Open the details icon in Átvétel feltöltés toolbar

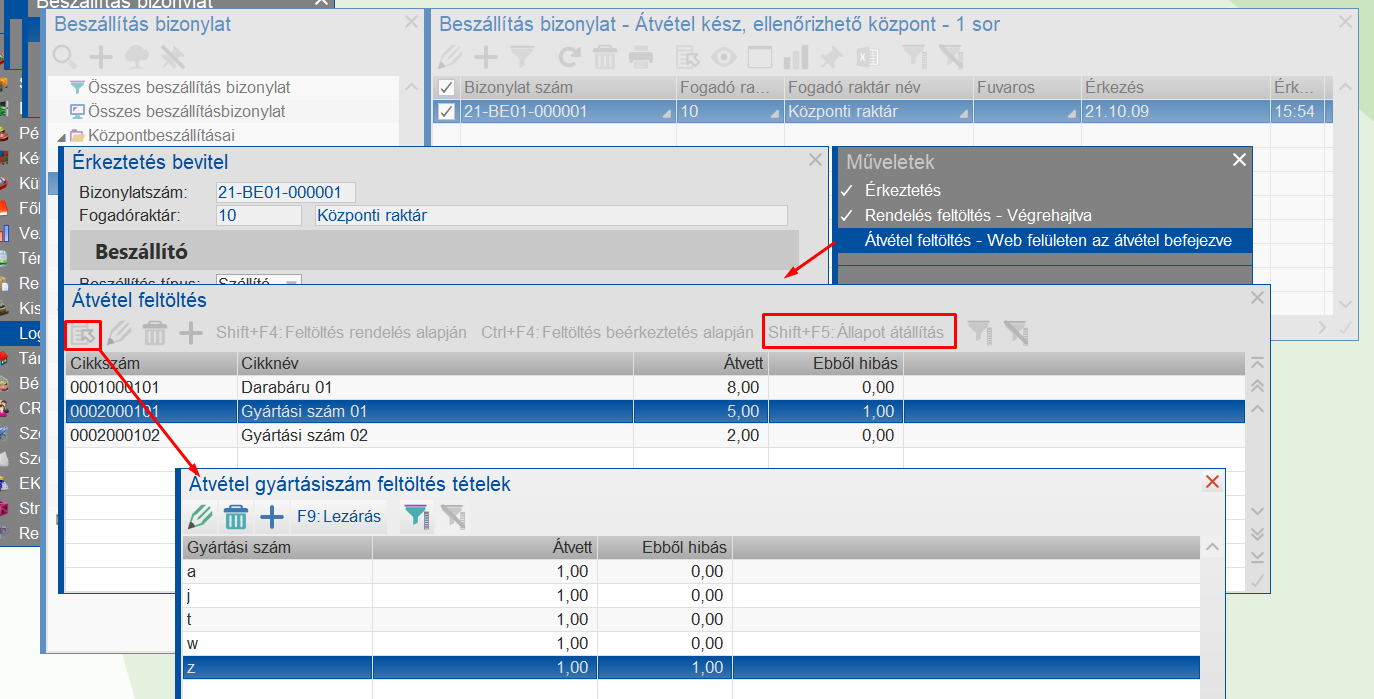83,332
